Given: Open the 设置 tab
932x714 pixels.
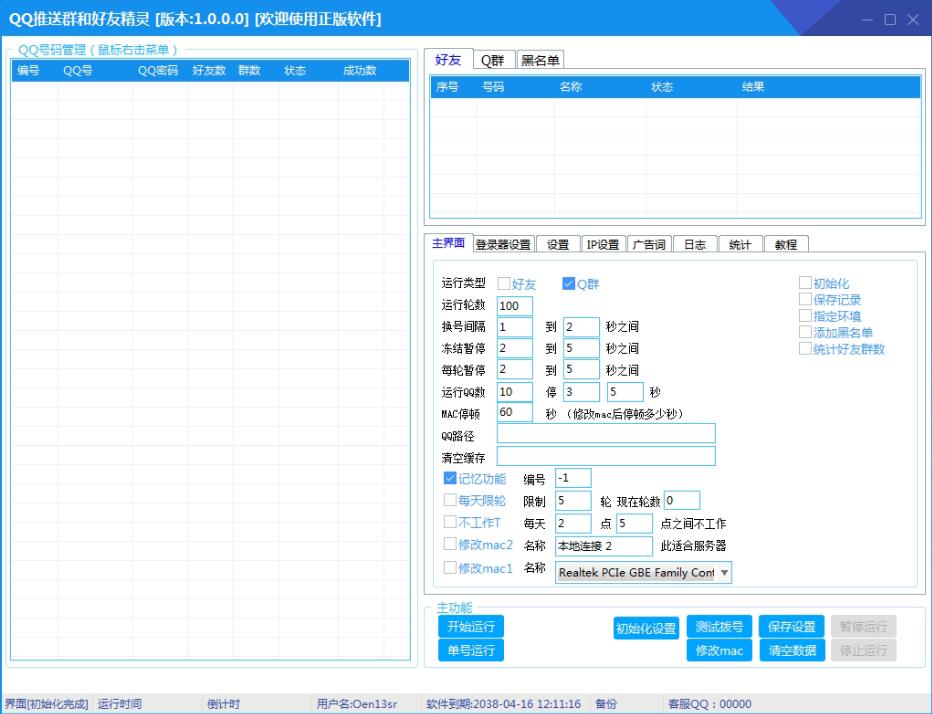Looking at the screenshot, I should point(558,244).
